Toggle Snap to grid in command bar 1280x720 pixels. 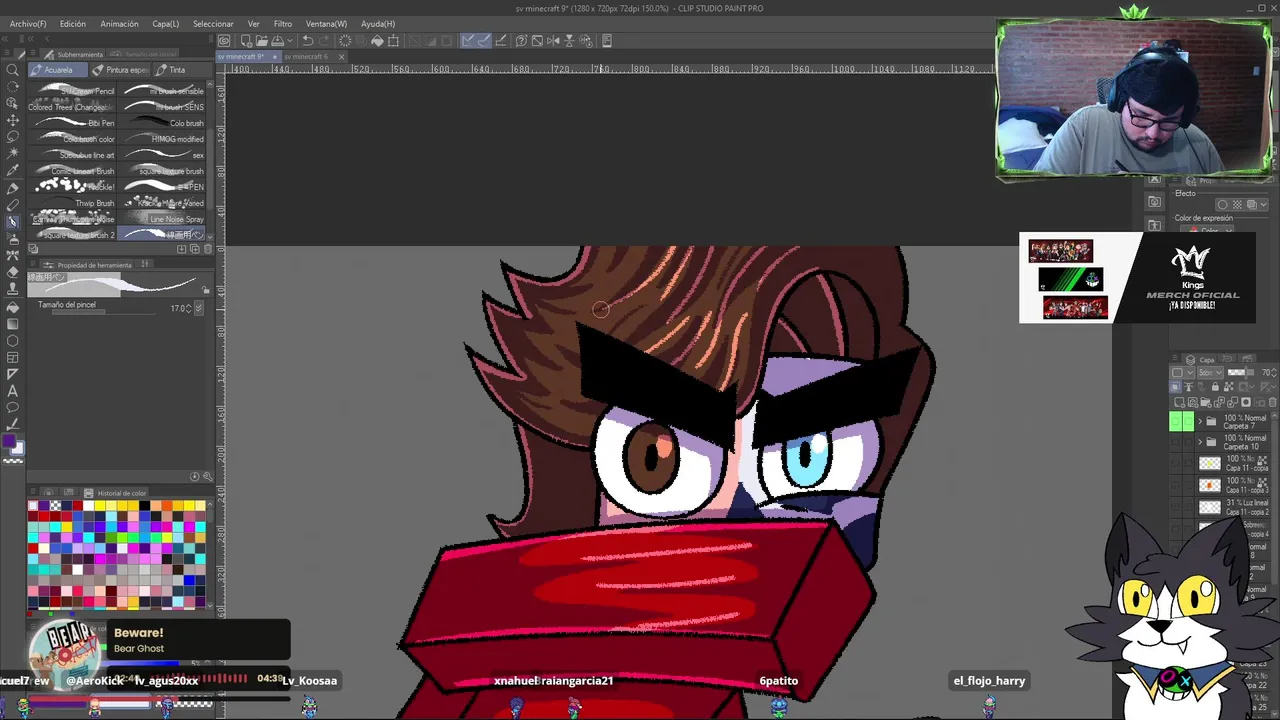[500, 41]
